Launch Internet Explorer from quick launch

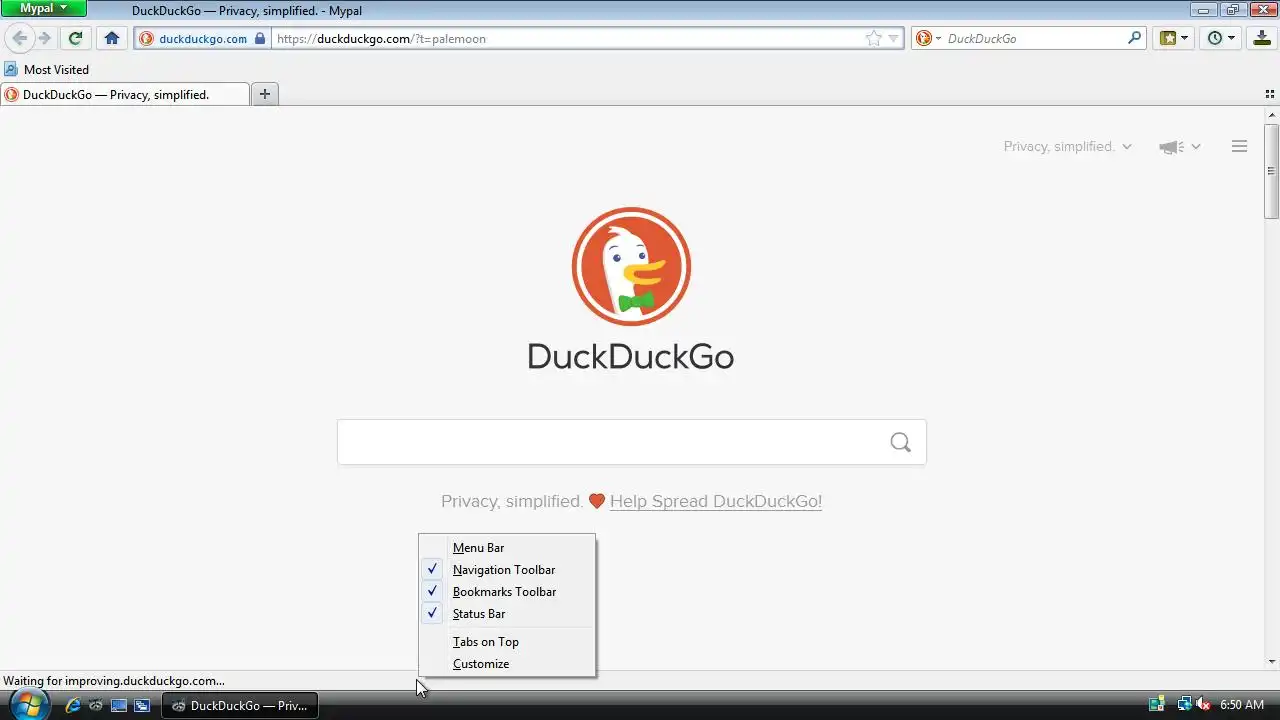(x=72, y=705)
